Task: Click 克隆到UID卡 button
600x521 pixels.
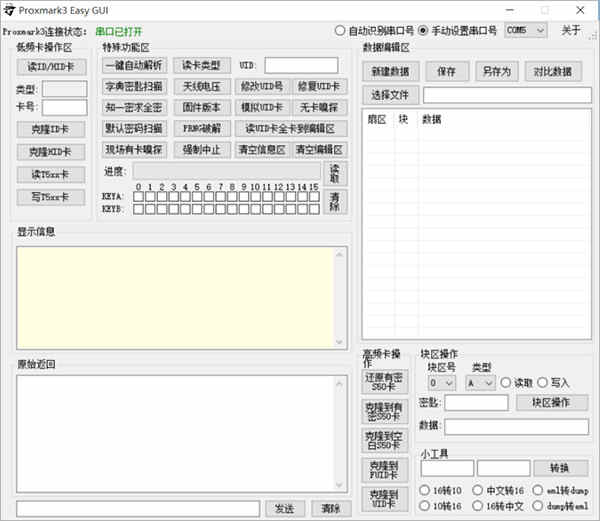Action: (384, 500)
